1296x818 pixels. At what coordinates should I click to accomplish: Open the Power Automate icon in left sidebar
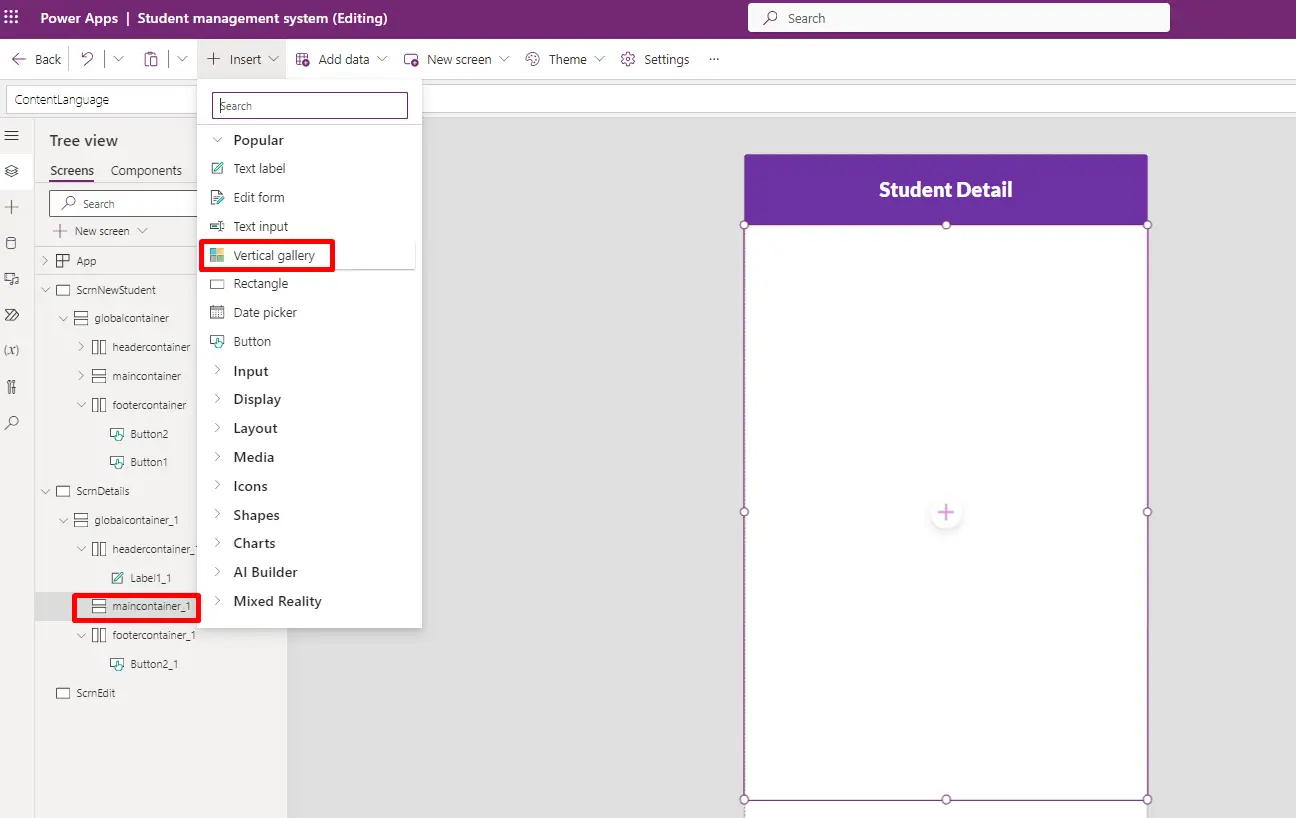pyautogui.click(x=12, y=315)
